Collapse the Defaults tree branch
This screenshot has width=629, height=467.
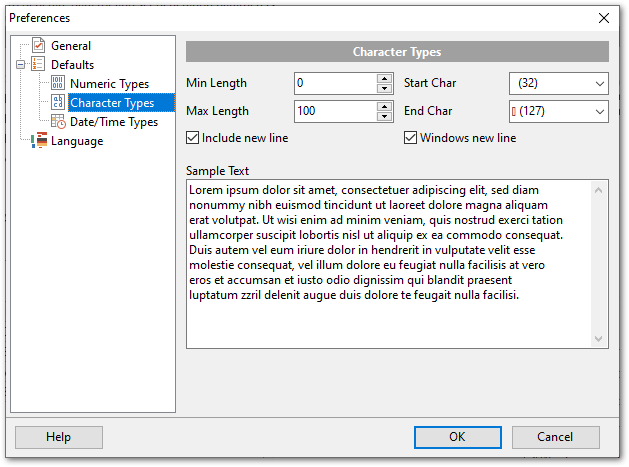pyautogui.click(x=20, y=65)
